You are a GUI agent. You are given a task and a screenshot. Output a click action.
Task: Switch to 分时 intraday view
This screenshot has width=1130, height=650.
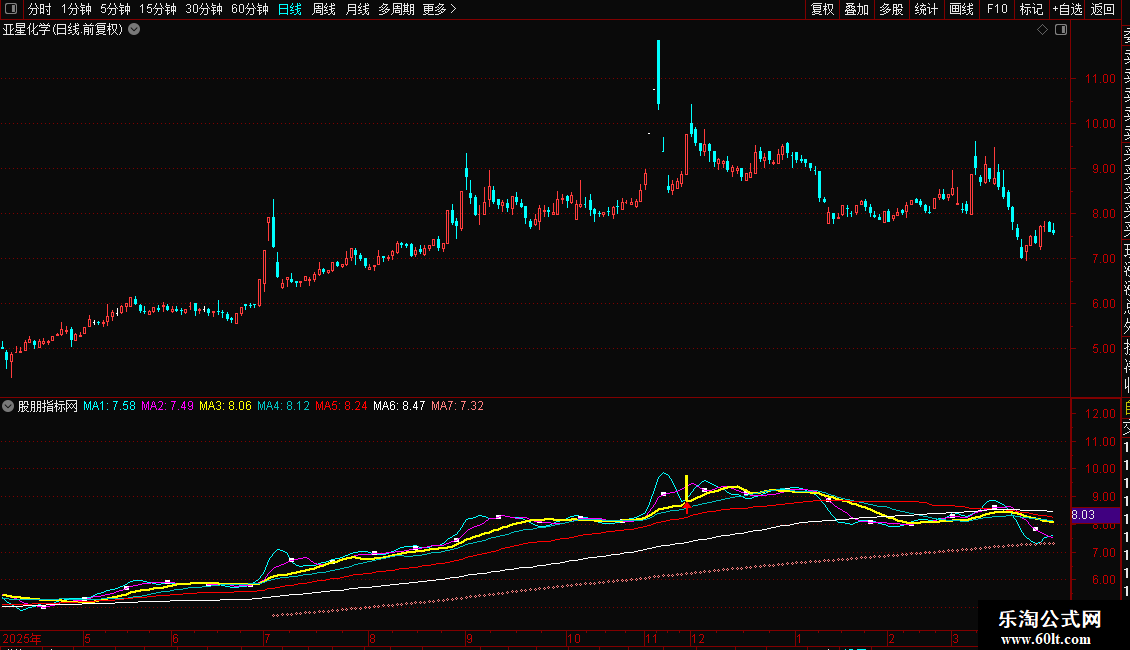point(40,9)
